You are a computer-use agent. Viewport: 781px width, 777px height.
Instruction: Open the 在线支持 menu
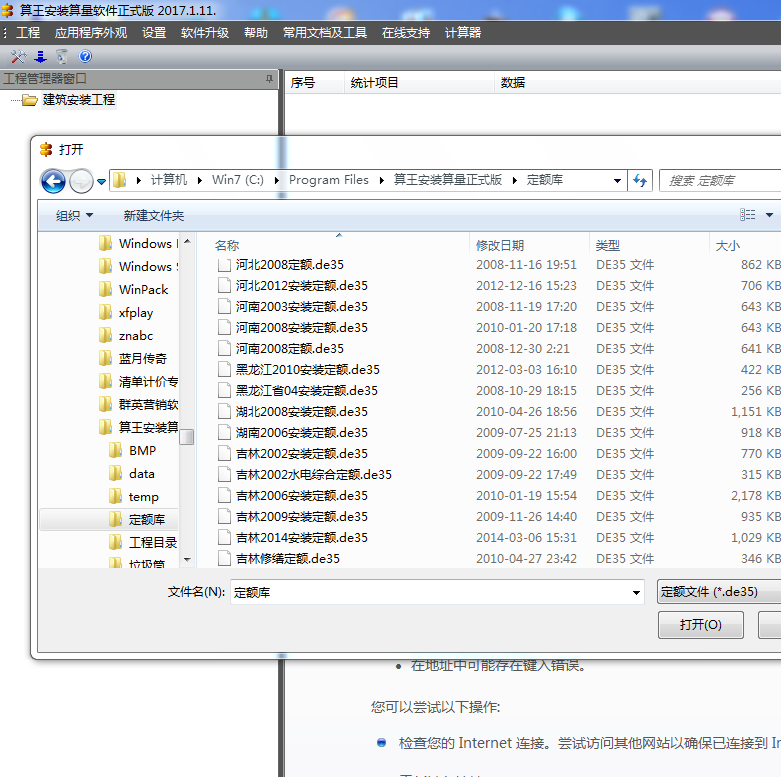click(x=405, y=33)
